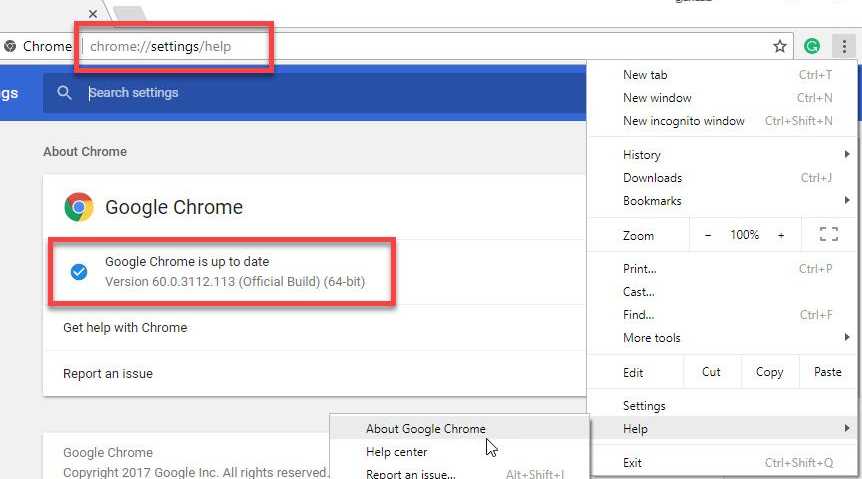Decrease zoom with the minus button
Screen dimensions: 862x479
click(708, 235)
